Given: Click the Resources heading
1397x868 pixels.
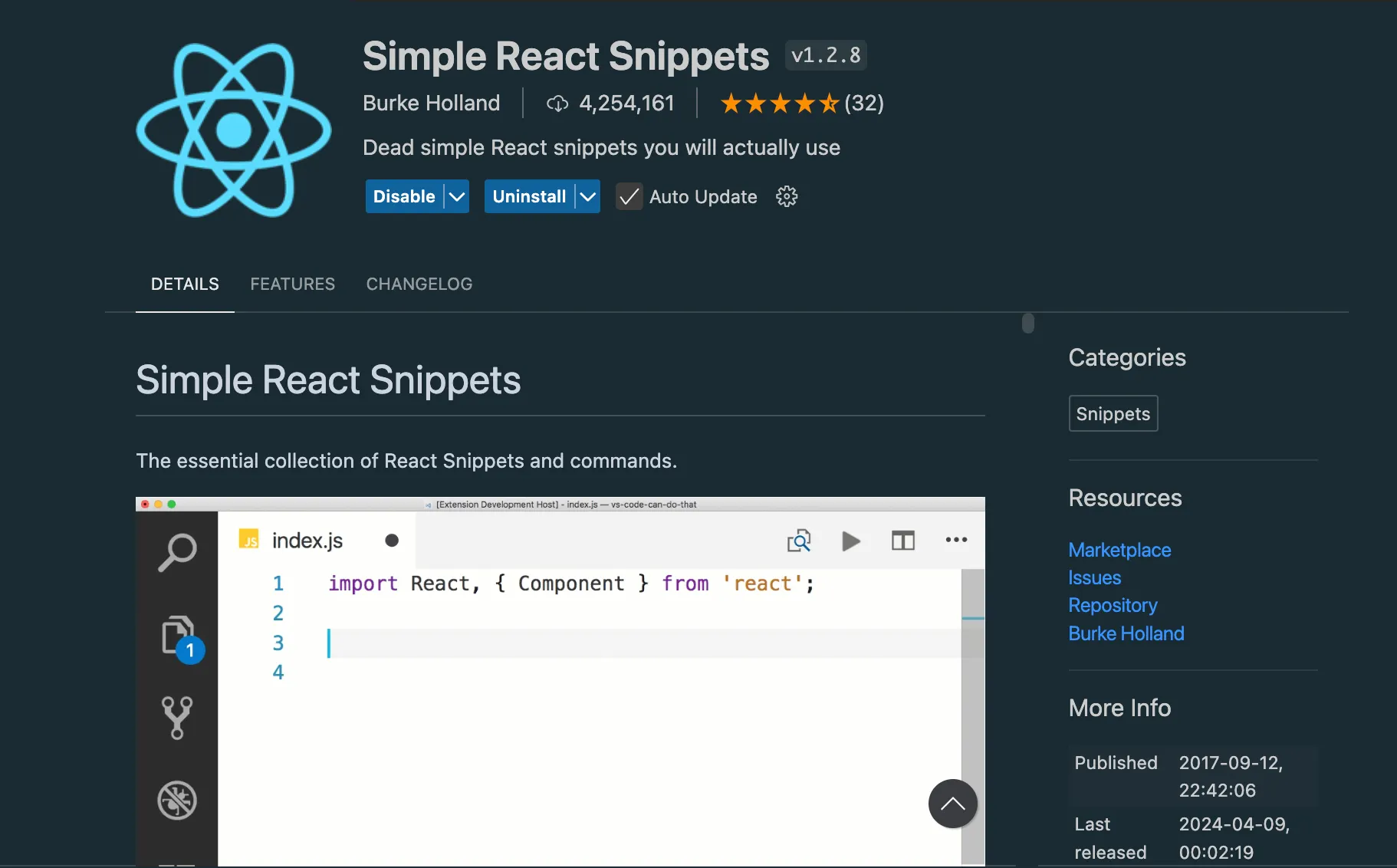Looking at the screenshot, I should pyautogui.click(x=1126, y=498).
